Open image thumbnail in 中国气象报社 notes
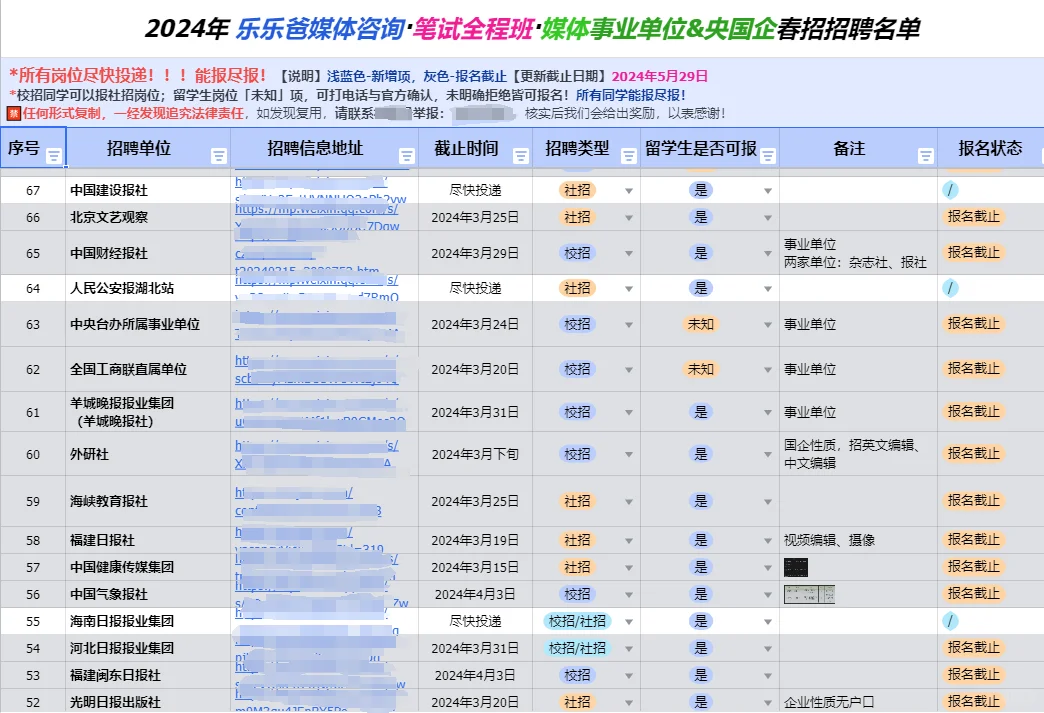Viewport: 1044px width, 713px height. point(809,594)
